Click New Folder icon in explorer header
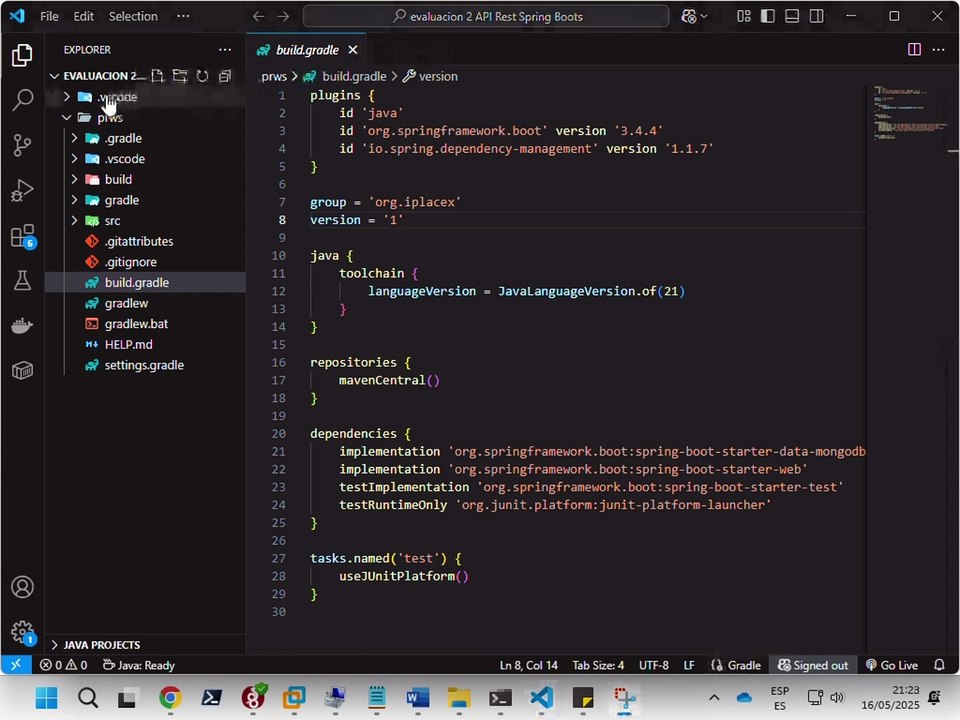This screenshot has width=960, height=720. [180, 76]
